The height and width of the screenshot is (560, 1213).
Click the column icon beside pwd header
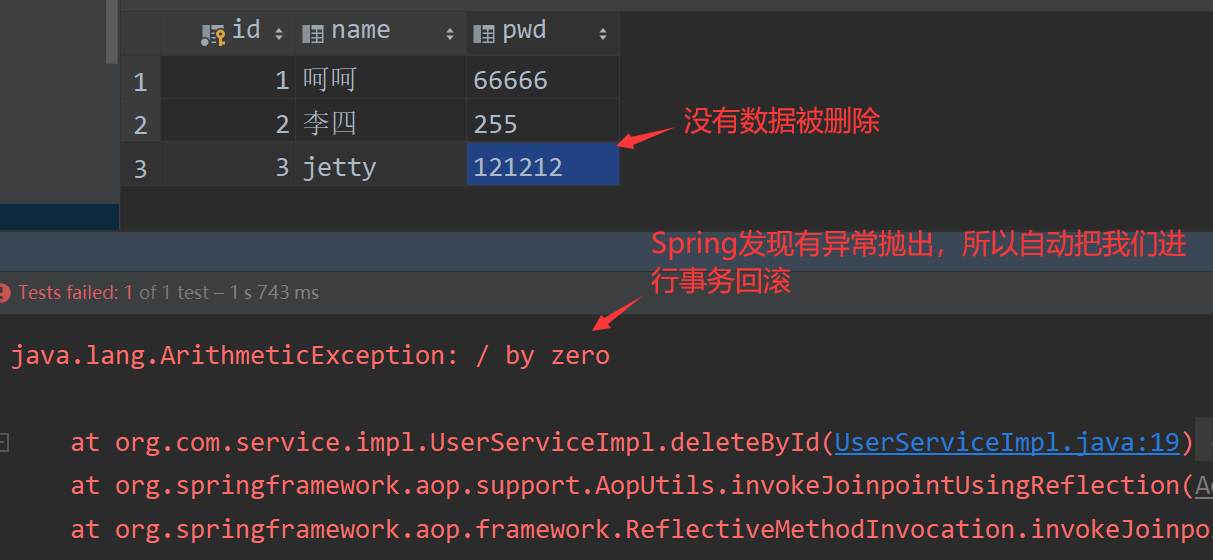pos(484,34)
